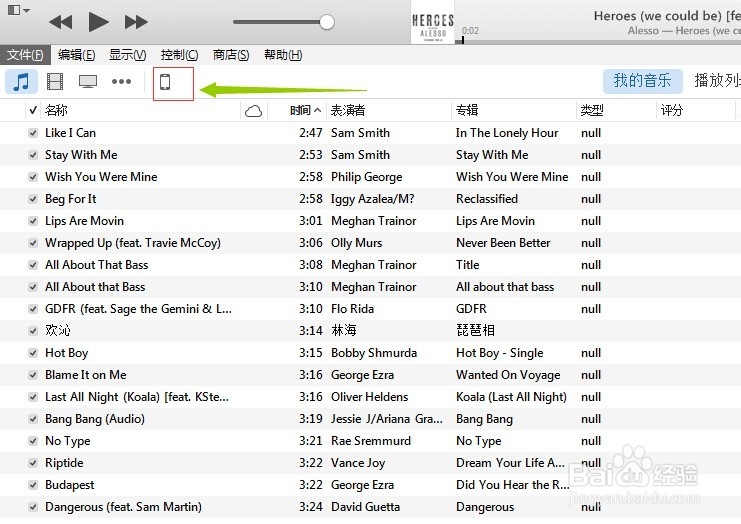Select the song Beg For It

pyautogui.click(x=70, y=199)
